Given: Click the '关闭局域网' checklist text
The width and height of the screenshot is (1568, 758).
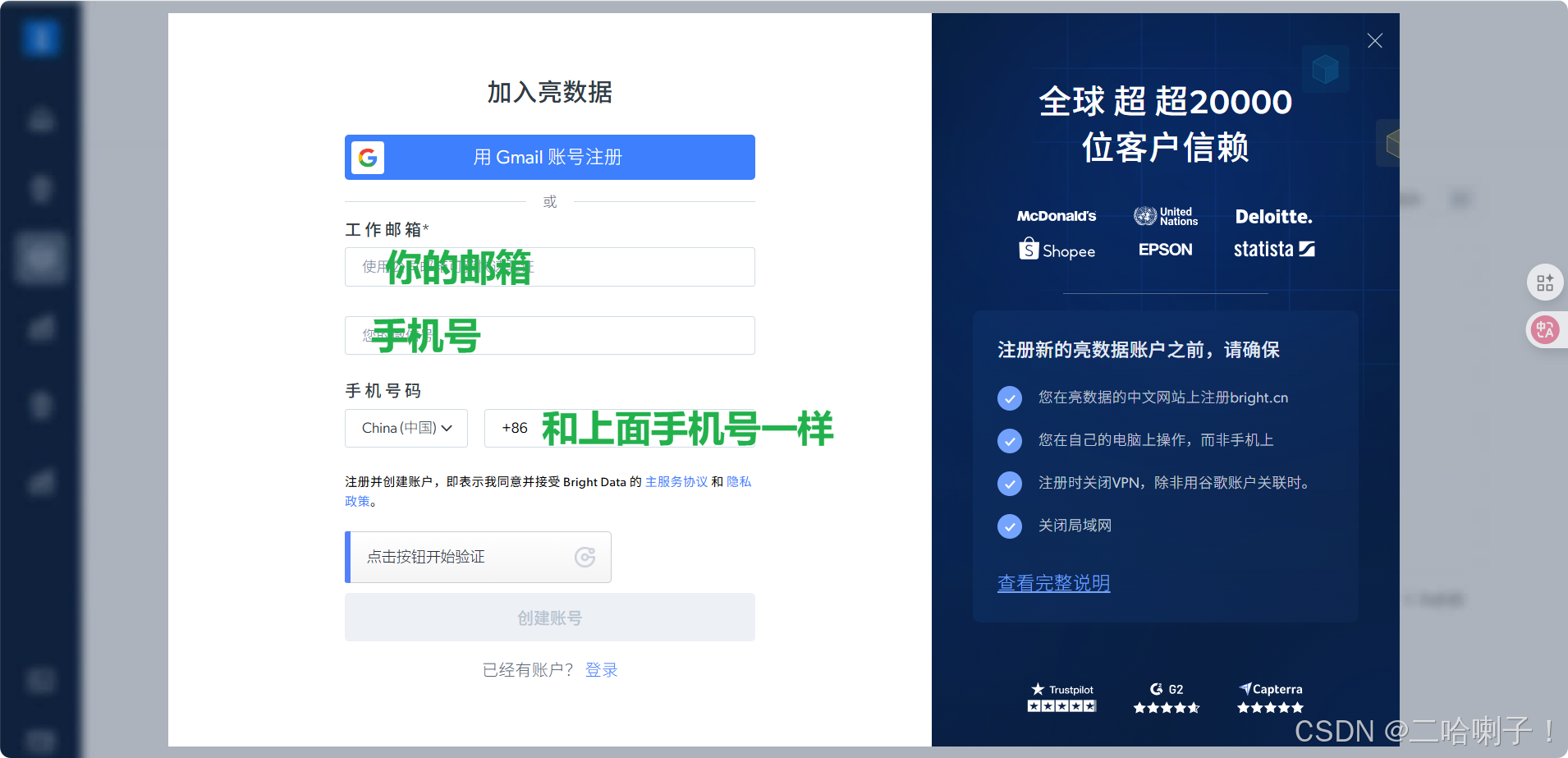Looking at the screenshot, I should point(1075,526).
